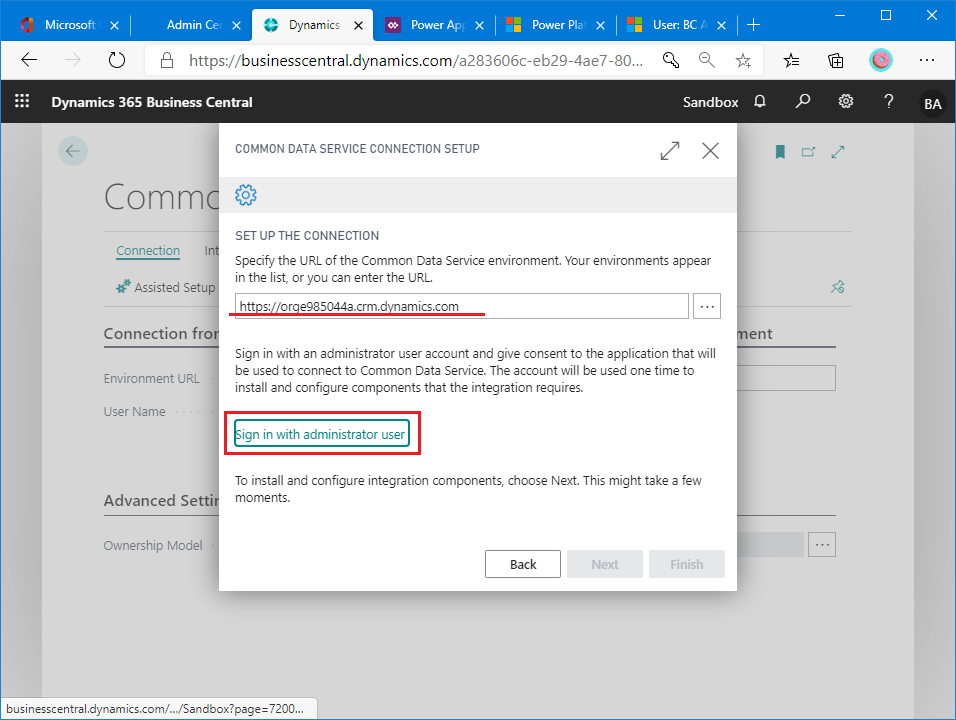Open the browser Settings and more menu
The image size is (956, 720).
927,60
